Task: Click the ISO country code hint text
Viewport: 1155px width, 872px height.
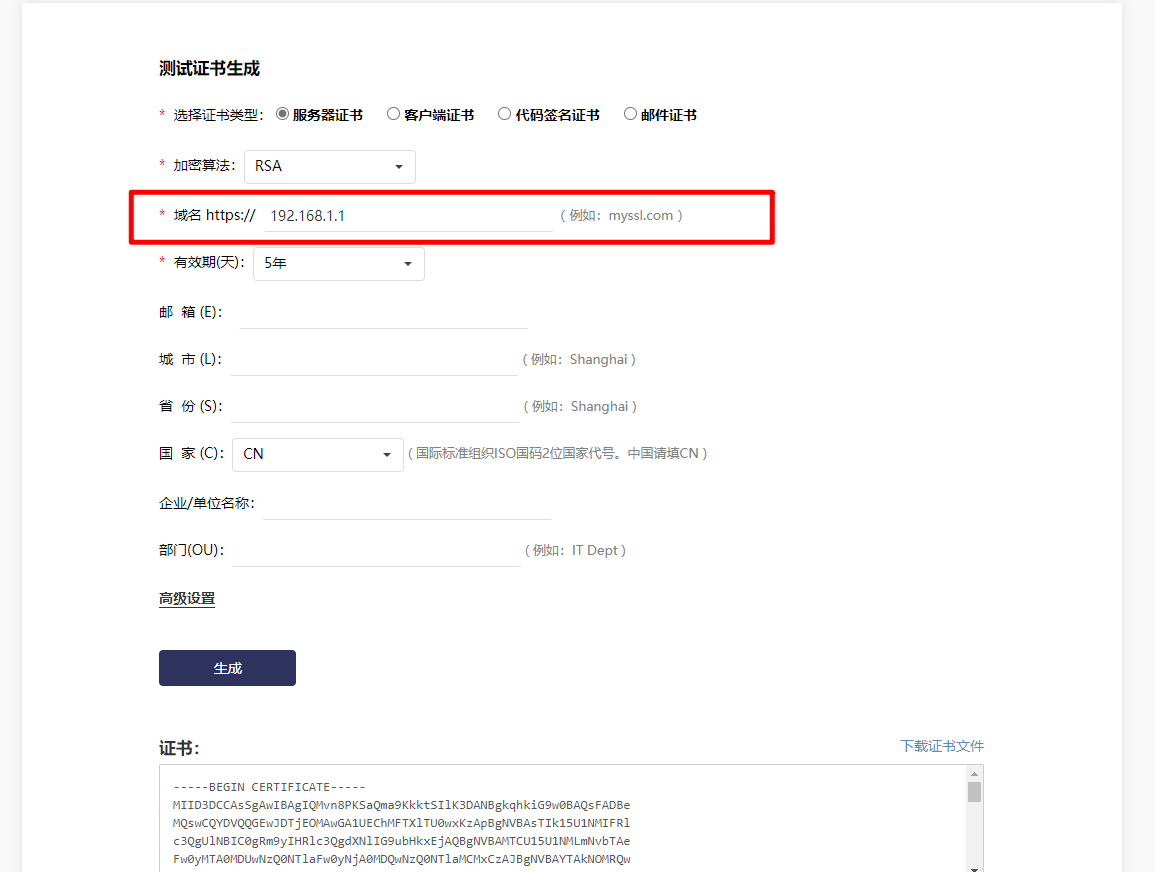Action: click(x=558, y=454)
